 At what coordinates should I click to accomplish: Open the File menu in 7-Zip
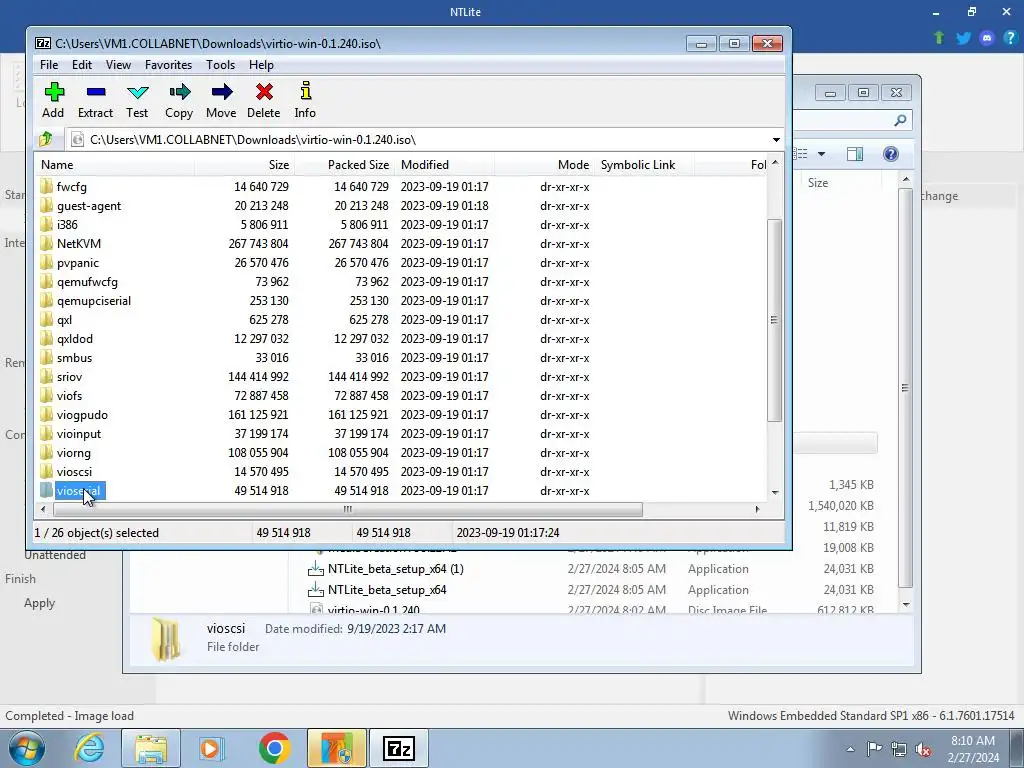point(49,65)
